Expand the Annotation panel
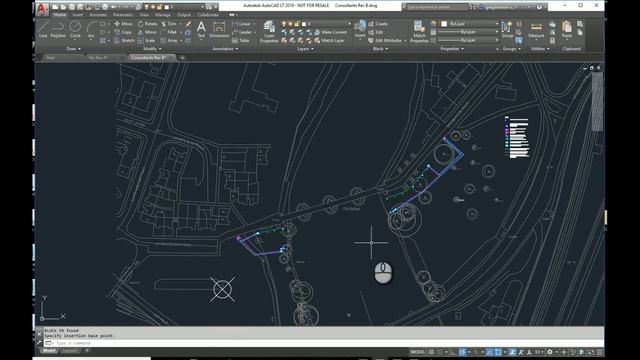Screen dimensions: 640x360 [225, 49]
